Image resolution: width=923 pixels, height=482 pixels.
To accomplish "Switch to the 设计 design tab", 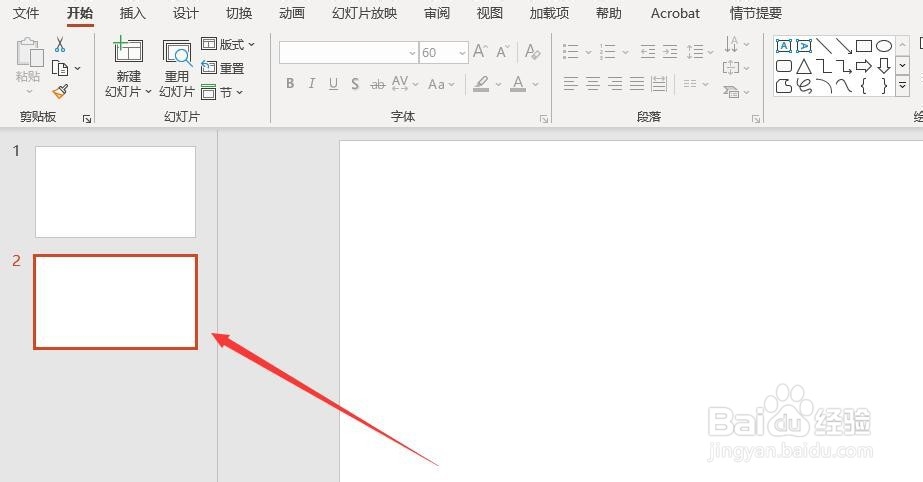I will click(185, 13).
